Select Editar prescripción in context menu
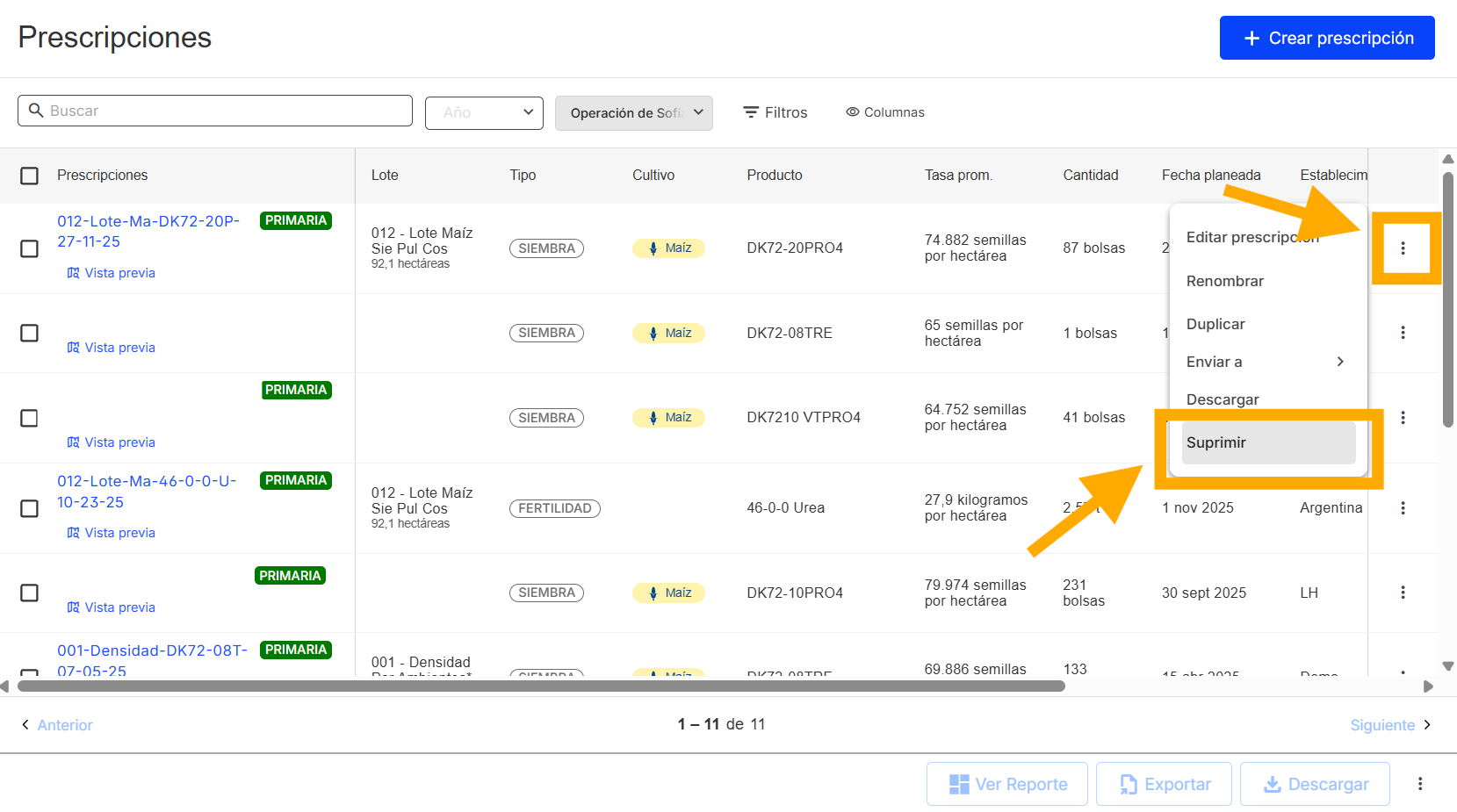Screen dimensions: 1457x812 pos(1252,237)
